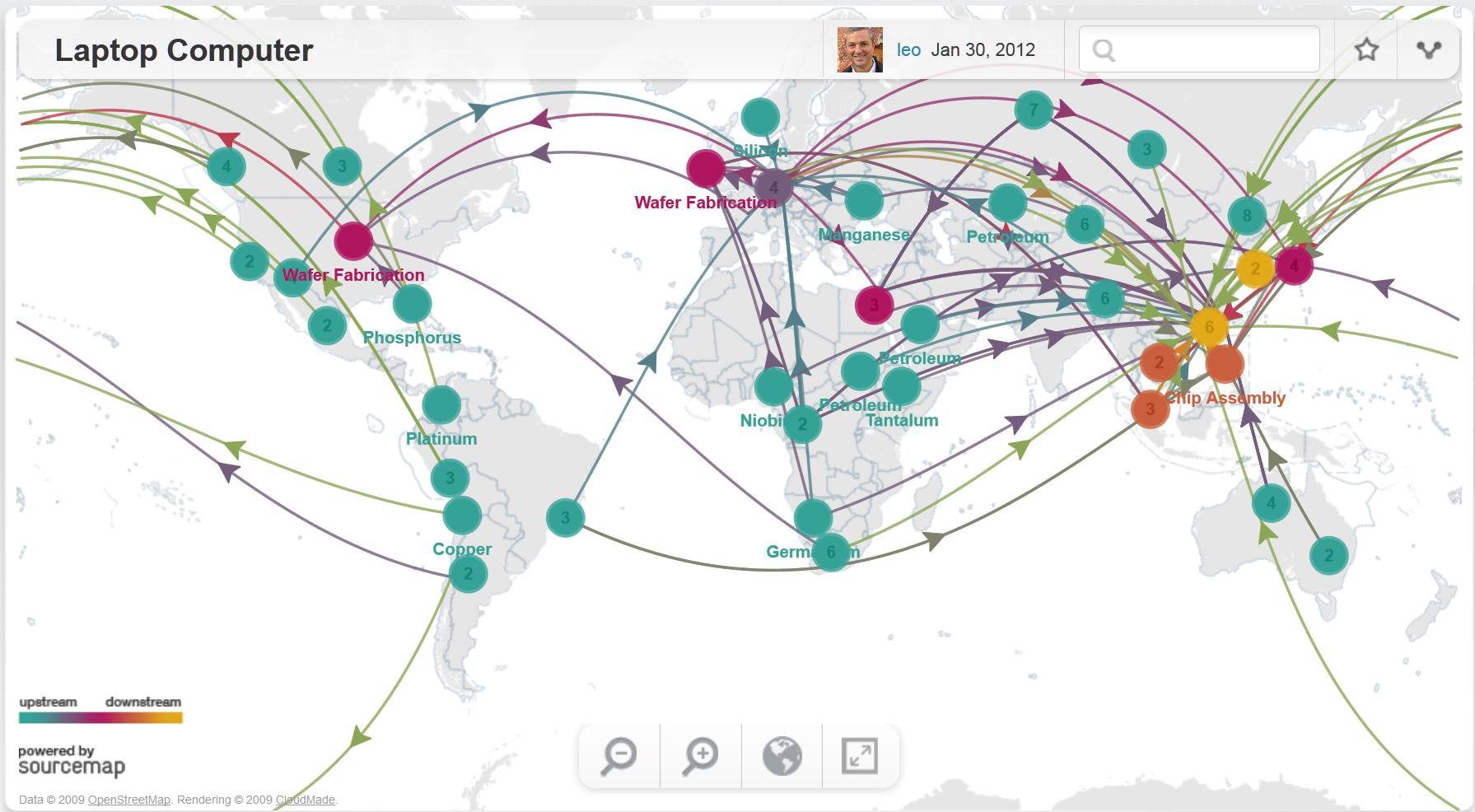
Task: Open leo's profile picture
Action: click(860, 50)
